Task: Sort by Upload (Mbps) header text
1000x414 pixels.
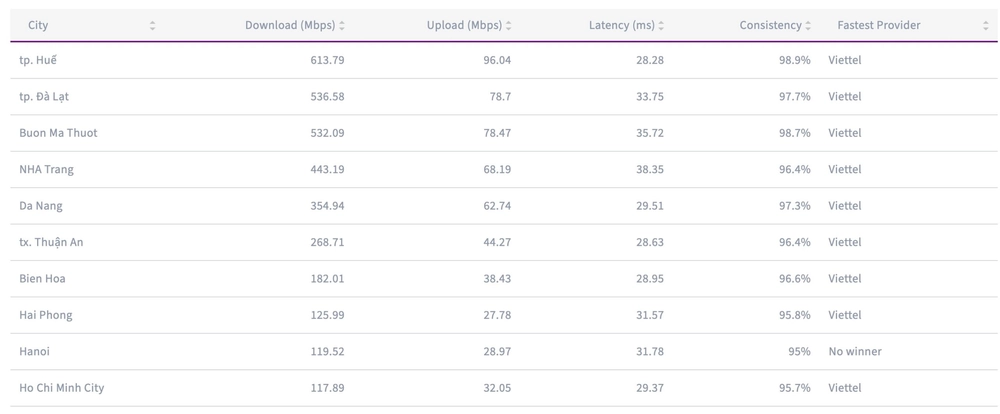Action: pyautogui.click(x=464, y=26)
